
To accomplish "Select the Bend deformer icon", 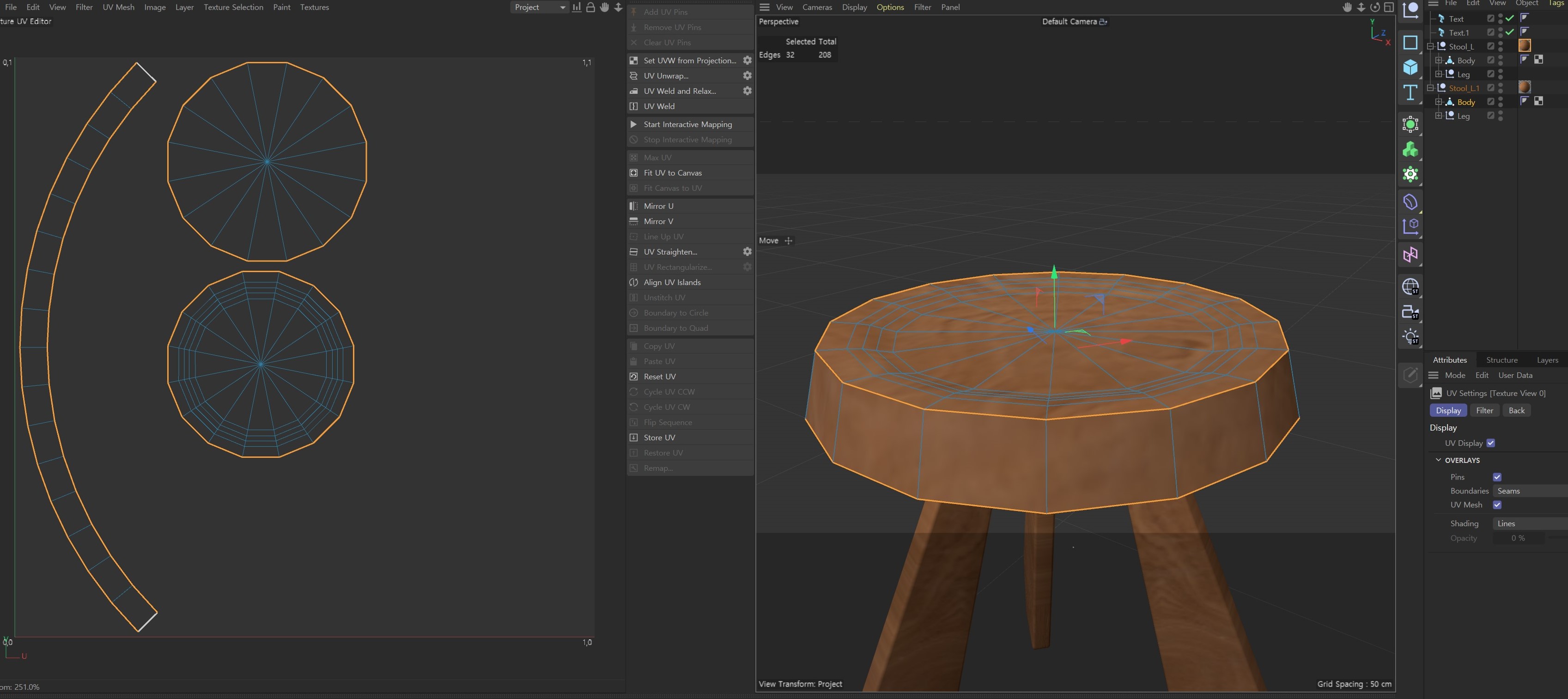I will [1410, 201].
